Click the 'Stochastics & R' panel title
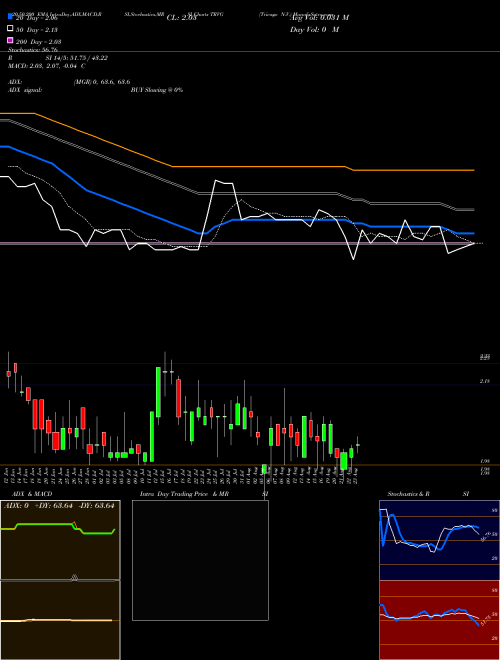This screenshot has height=660, width=500. (x=408, y=494)
